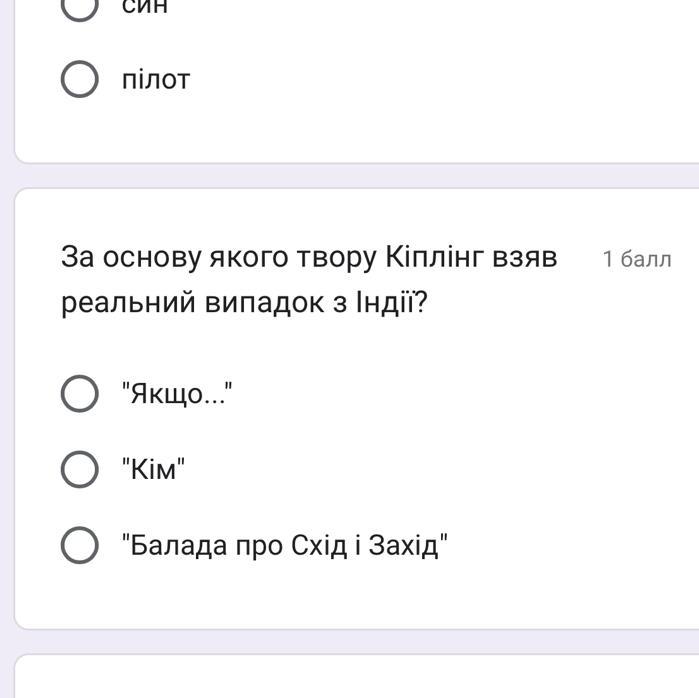
Task: Click the word "взяв" in the question title
Action: [x=523, y=258]
